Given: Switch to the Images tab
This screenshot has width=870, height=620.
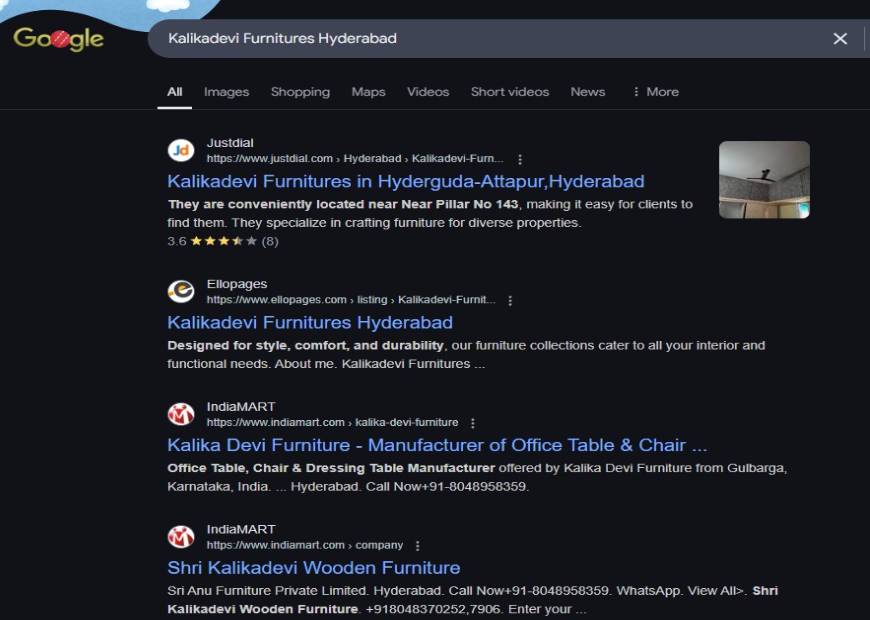Looking at the screenshot, I should click(x=226, y=92).
